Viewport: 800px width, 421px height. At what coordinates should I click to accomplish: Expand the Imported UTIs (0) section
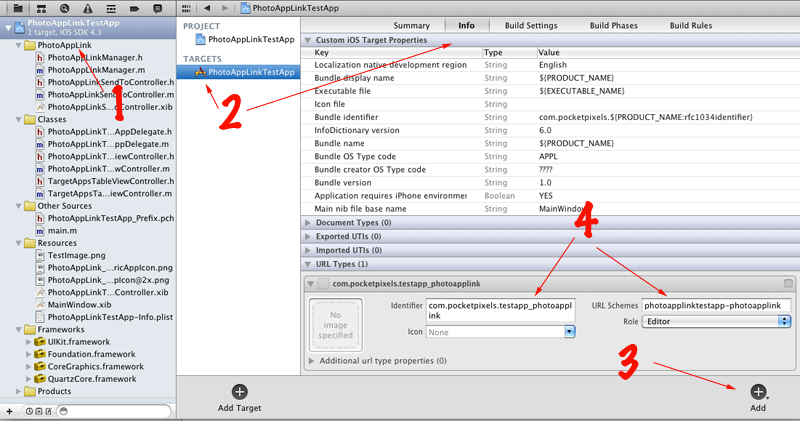[x=308, y=251]
